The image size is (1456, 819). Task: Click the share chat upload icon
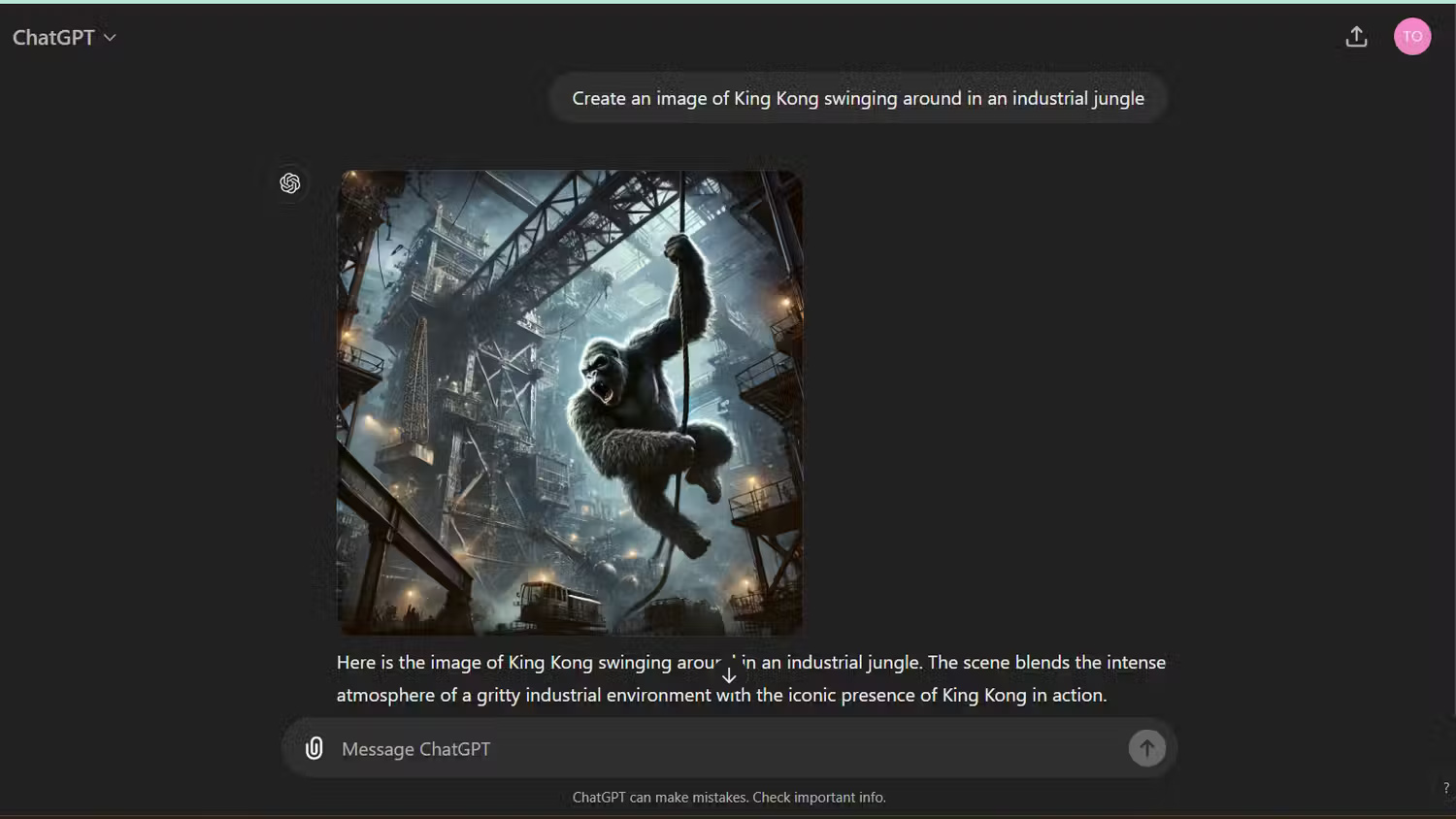[1356, 37]
